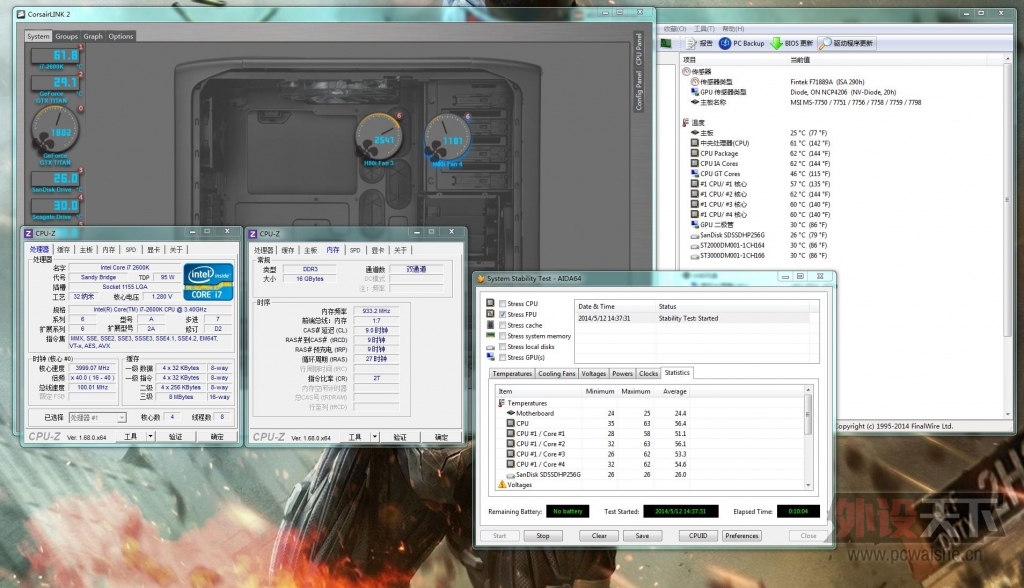This screenshot has width=1024, height=588.
Task: Click the Seagate Drive temperature tile 30.0
Action: [x=56, y=206]
